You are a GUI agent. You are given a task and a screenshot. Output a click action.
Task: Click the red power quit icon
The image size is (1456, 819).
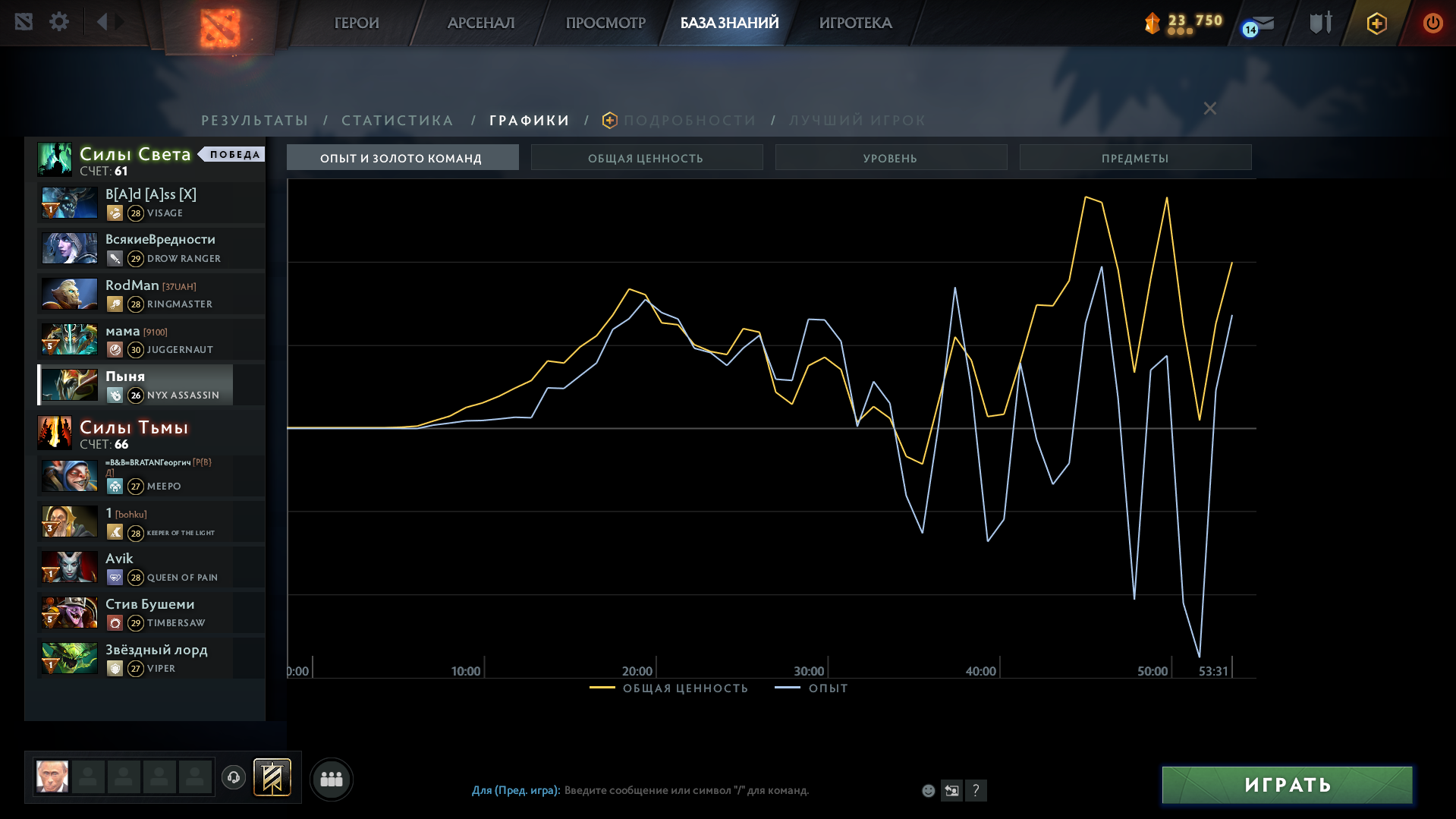click(1432, 23)
